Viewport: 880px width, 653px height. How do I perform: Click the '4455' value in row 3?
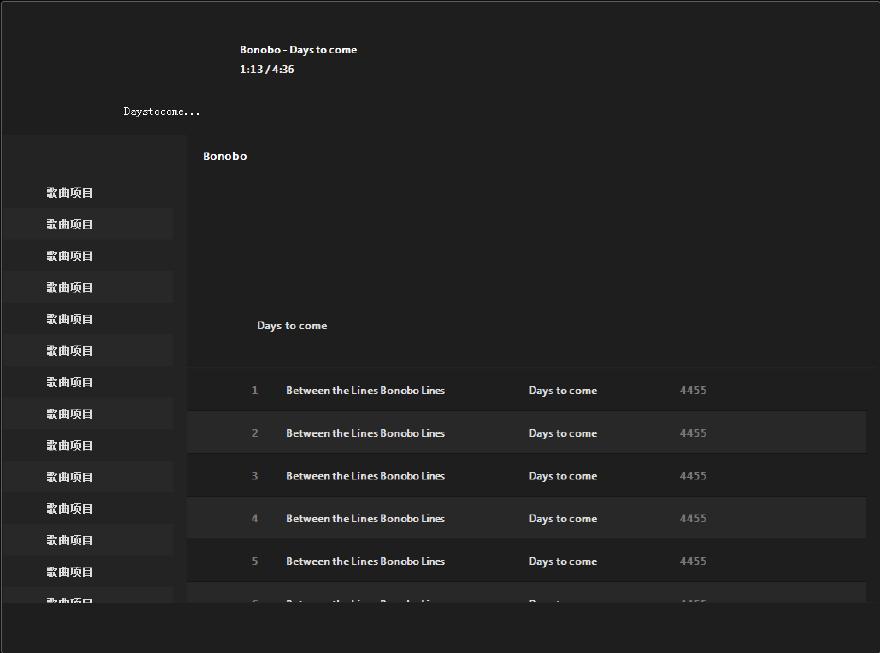[693, 476]
